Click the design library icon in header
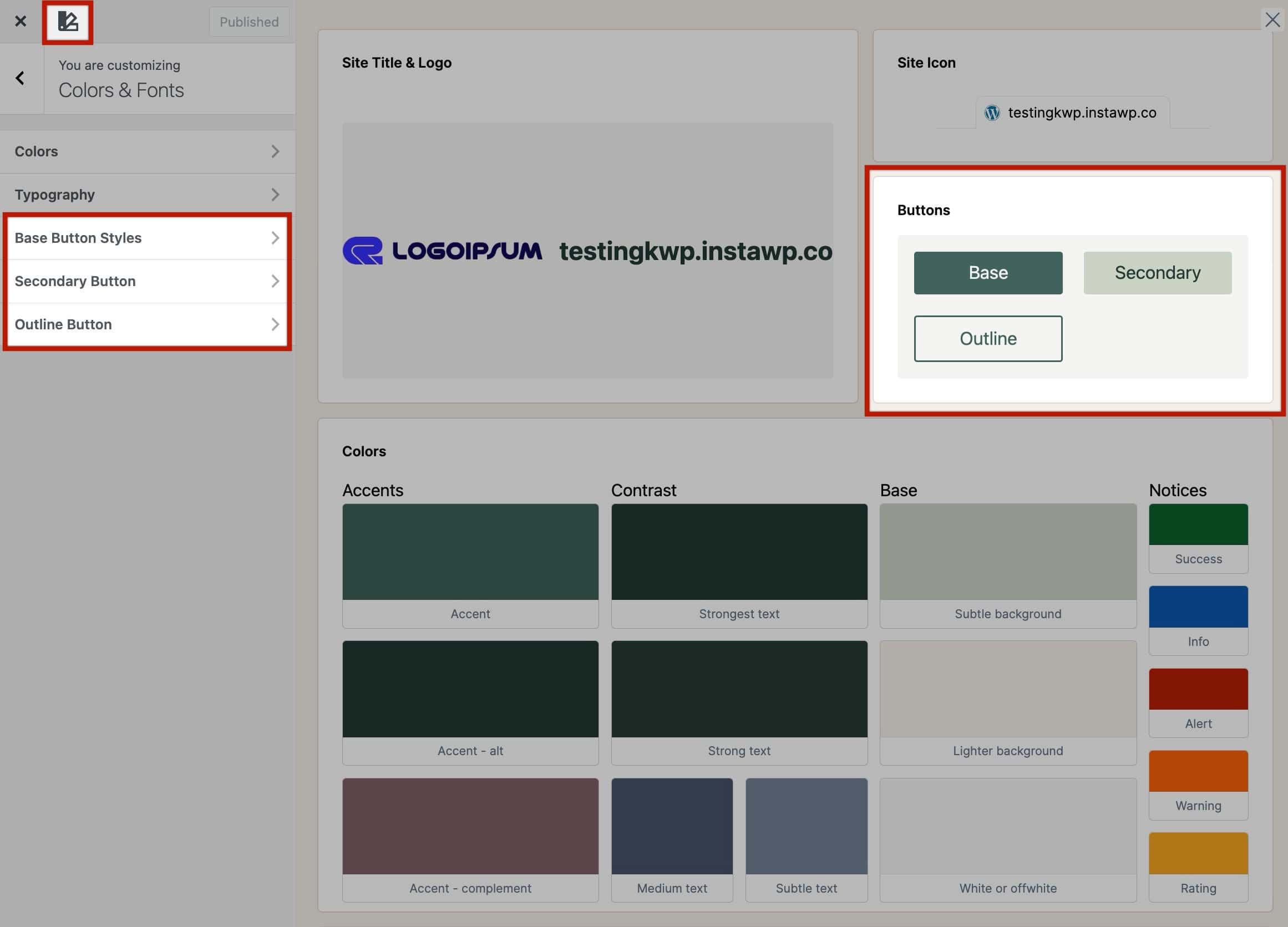Viewport: 1288px width, 927px height. click(68, 22)
